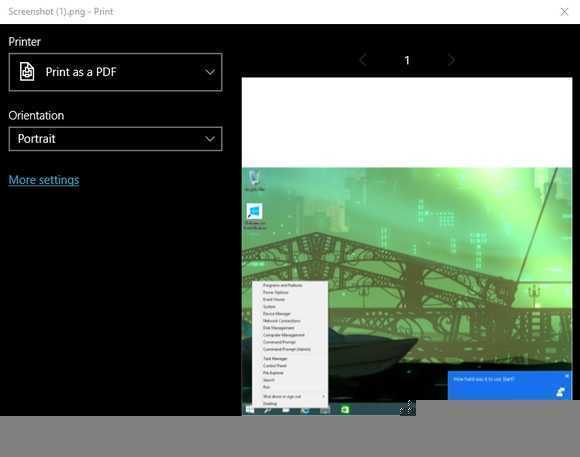Go to the next preview page arrow
580x457 pixels.
point(451,60)
